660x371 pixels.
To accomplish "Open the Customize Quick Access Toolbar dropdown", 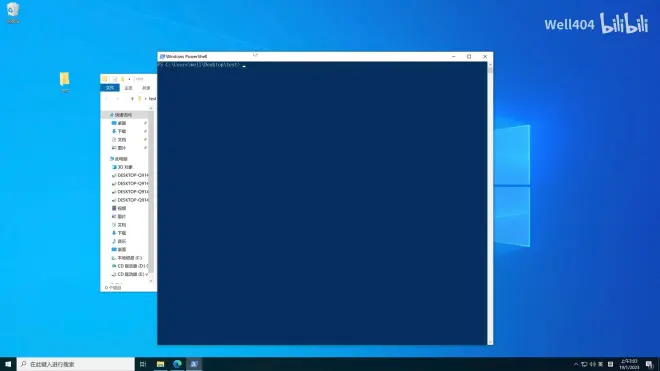I will coord(129,79).
